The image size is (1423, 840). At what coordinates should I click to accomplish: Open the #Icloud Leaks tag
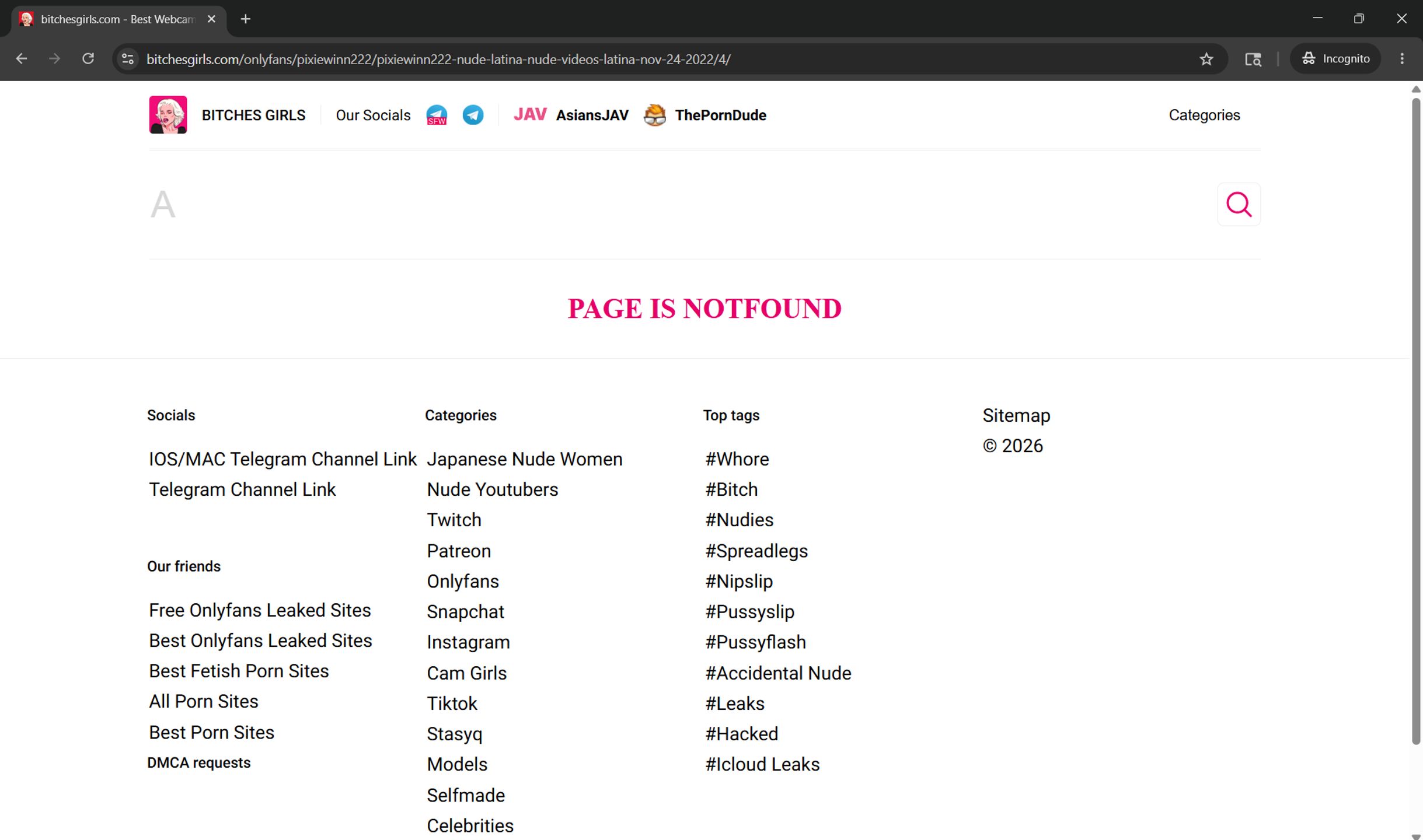click(762, 765)
